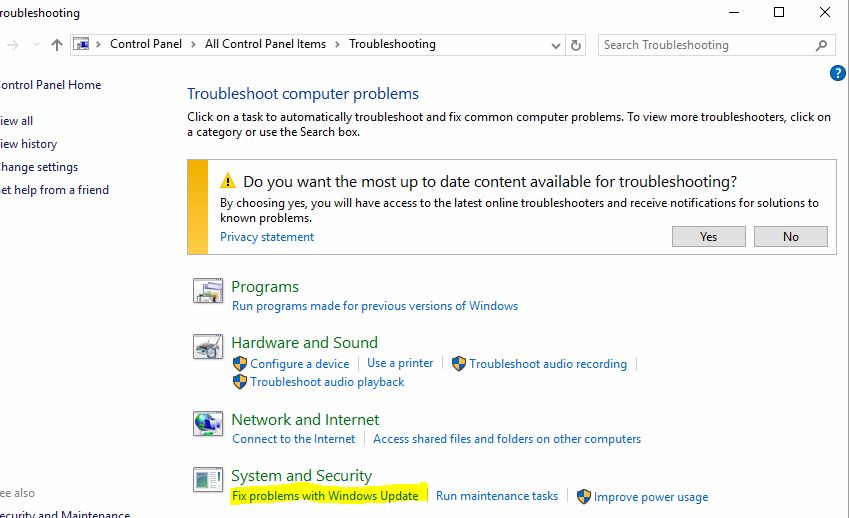The height and width of the screenshot is (518, 849).
Task: Click the shield icon beside Configure a device
Action: point(240,364)
